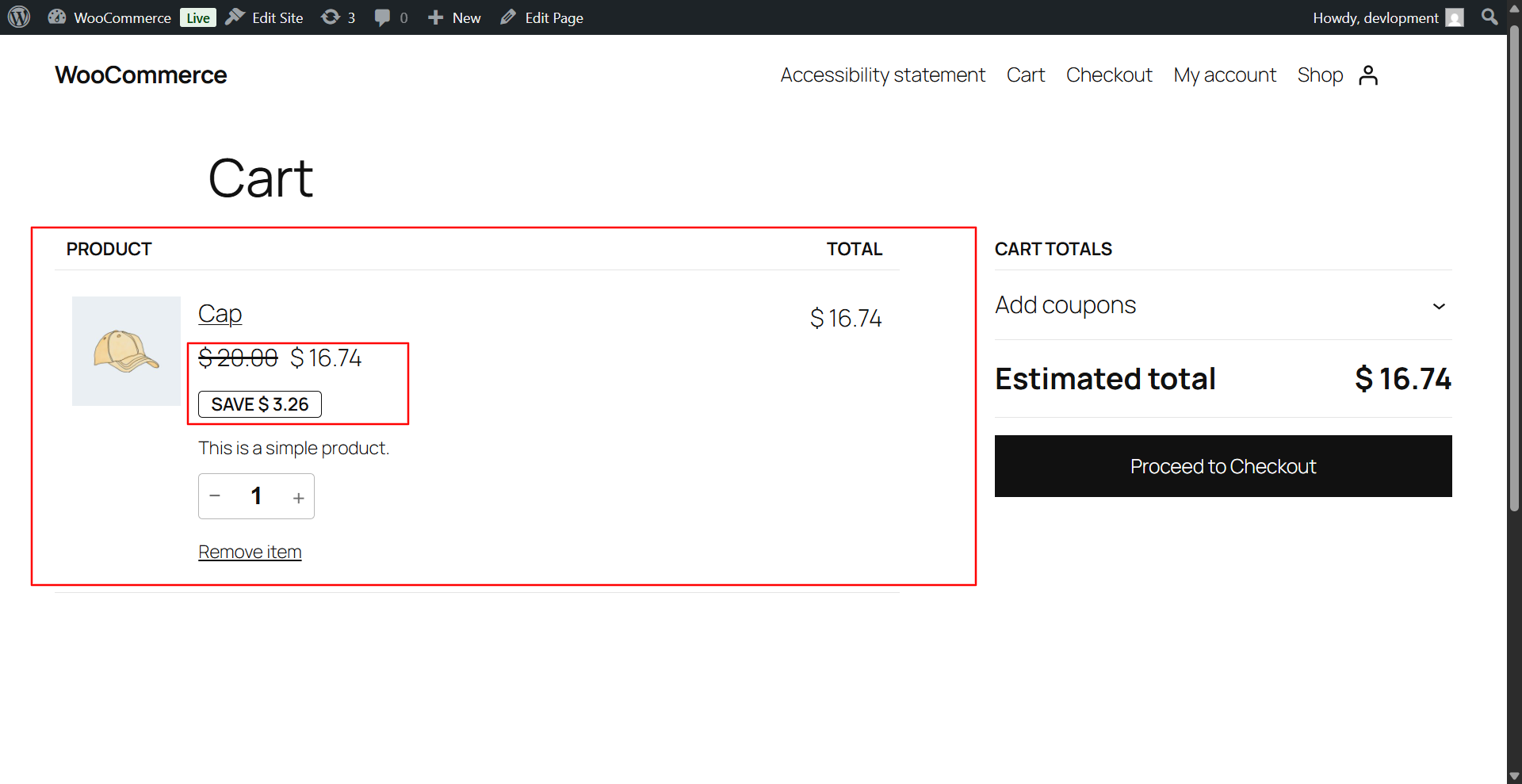Viewport: 1522px width, 784px height.
Task: Click Edit Page in admin bar
Action: 542,17
